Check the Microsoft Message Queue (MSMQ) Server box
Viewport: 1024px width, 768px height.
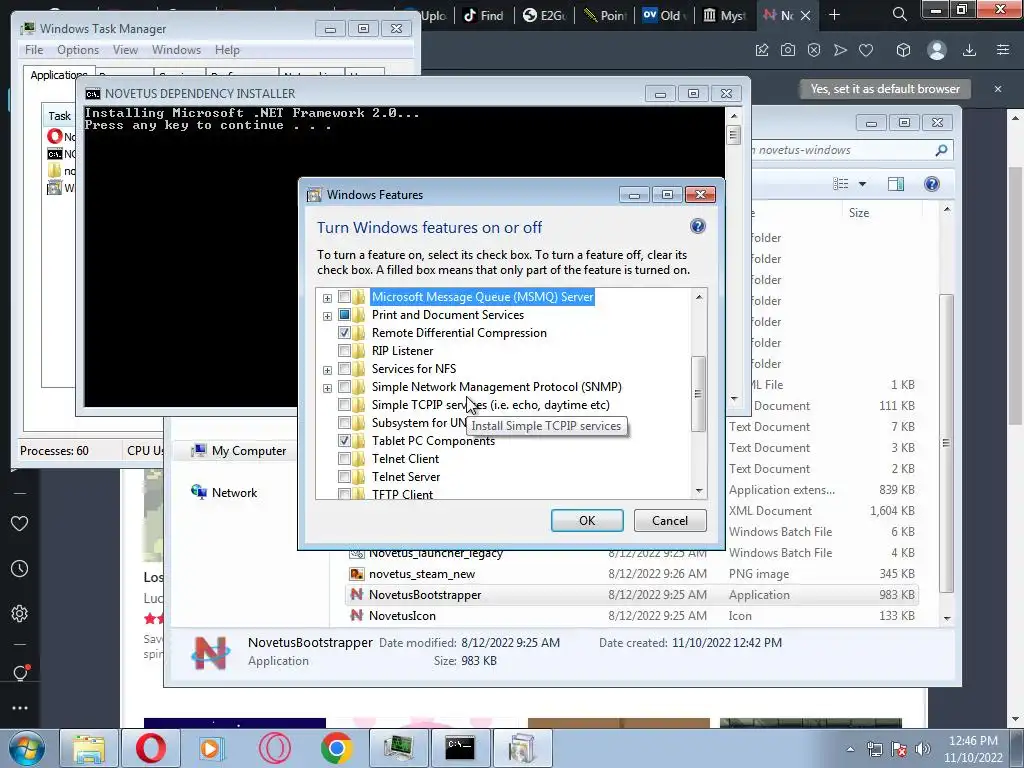344,297
